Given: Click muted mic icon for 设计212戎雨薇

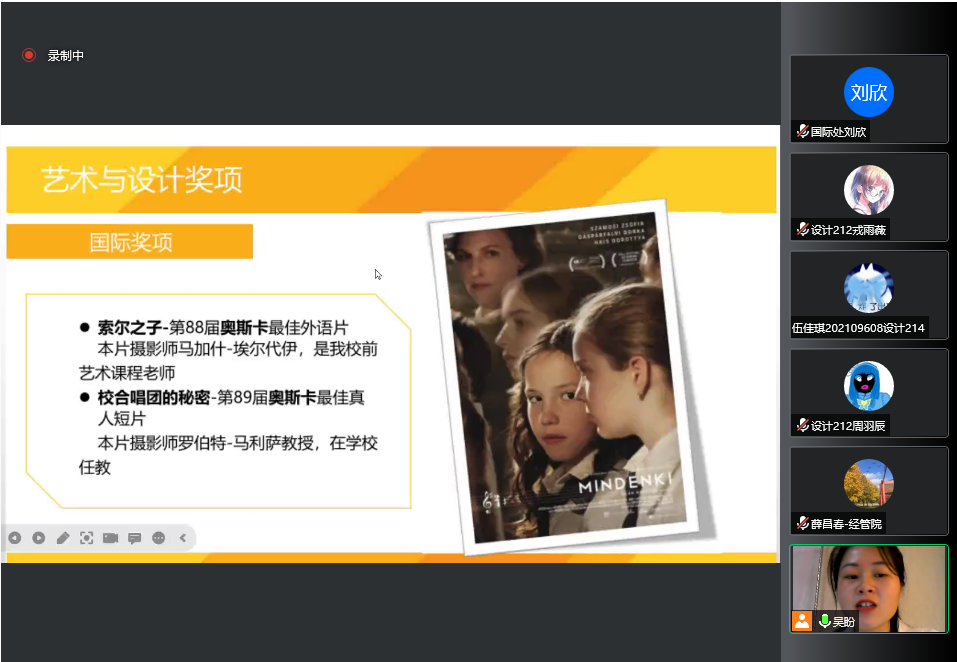Looking at the screenshot, I should 802,230.
